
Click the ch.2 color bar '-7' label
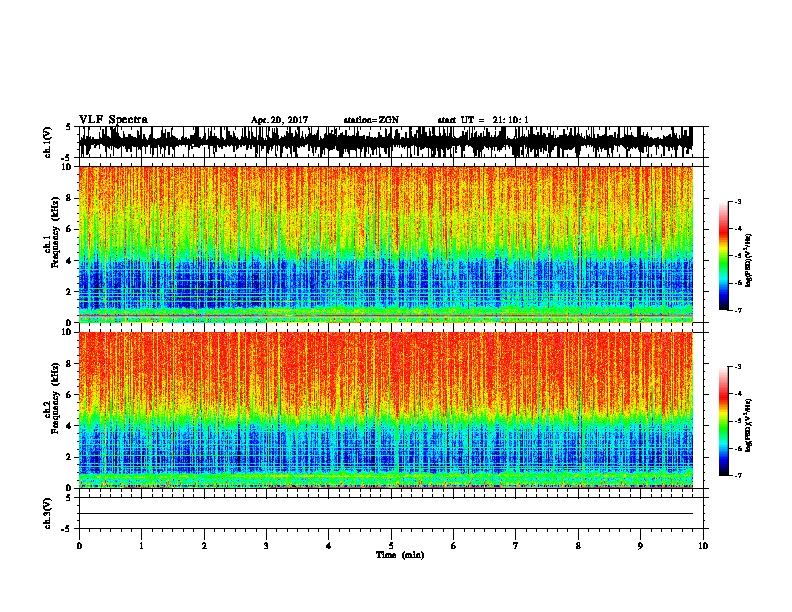pos(738,475)
